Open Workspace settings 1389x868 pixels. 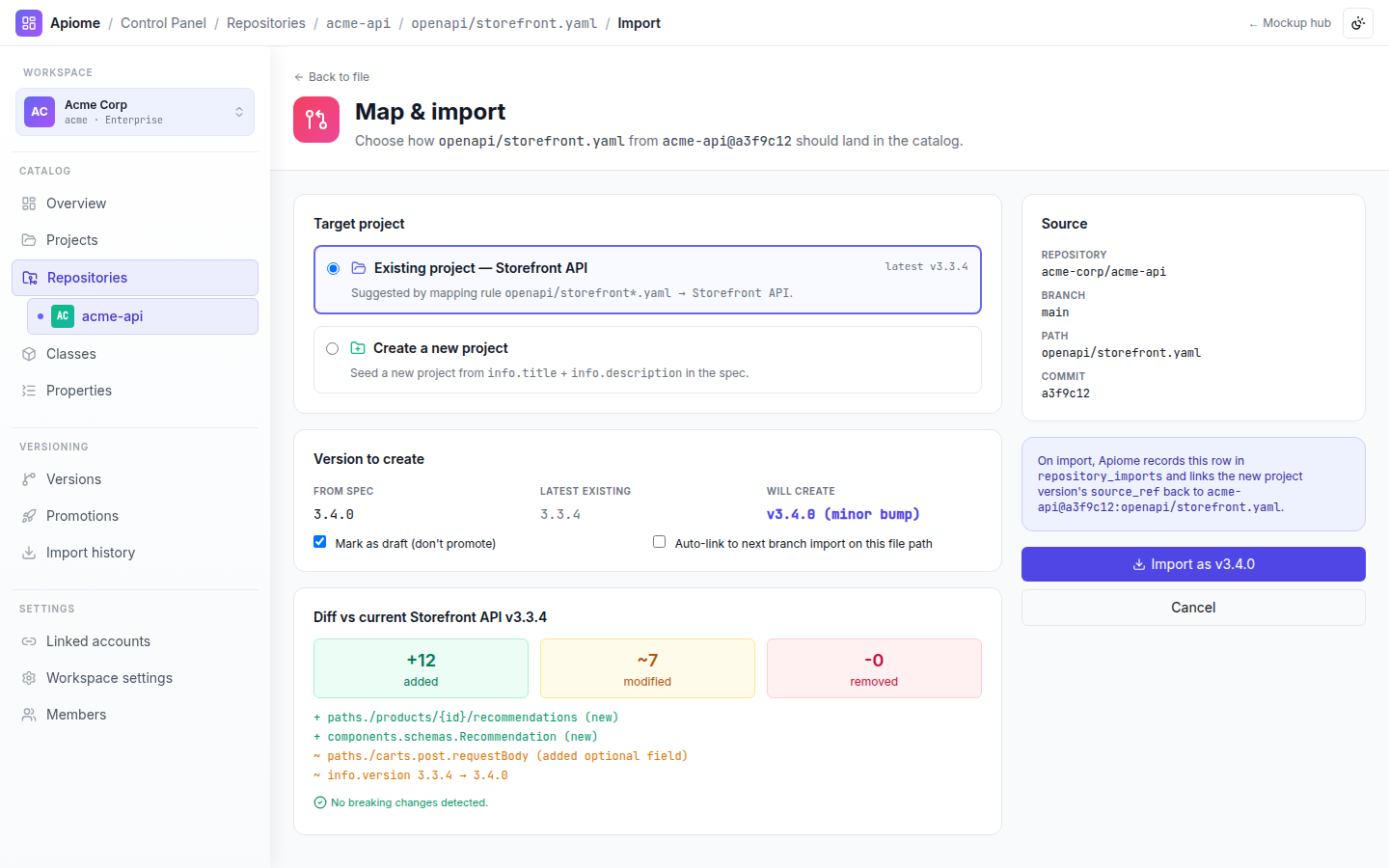[x=135, y=678]
